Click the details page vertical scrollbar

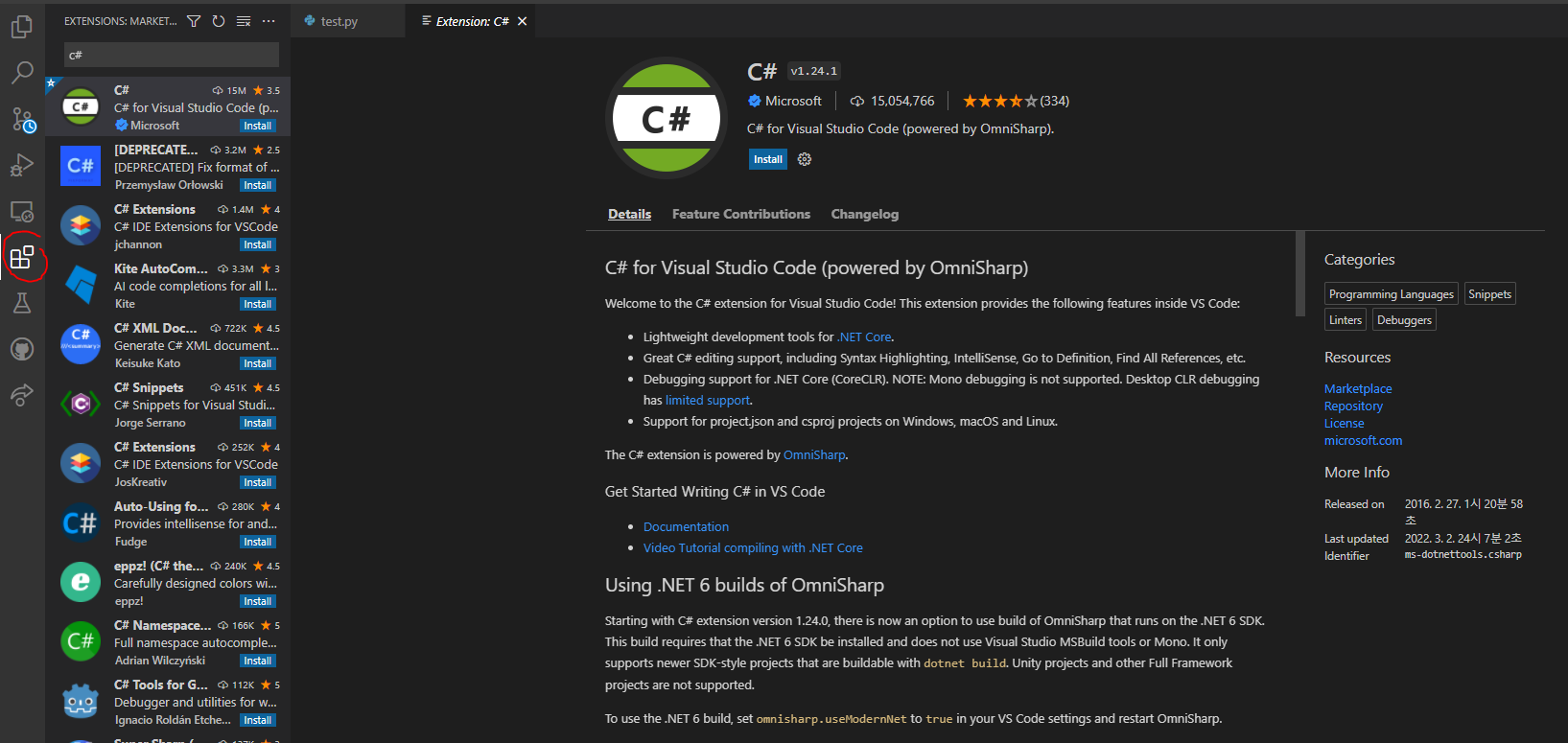[x=1300, y=273]
